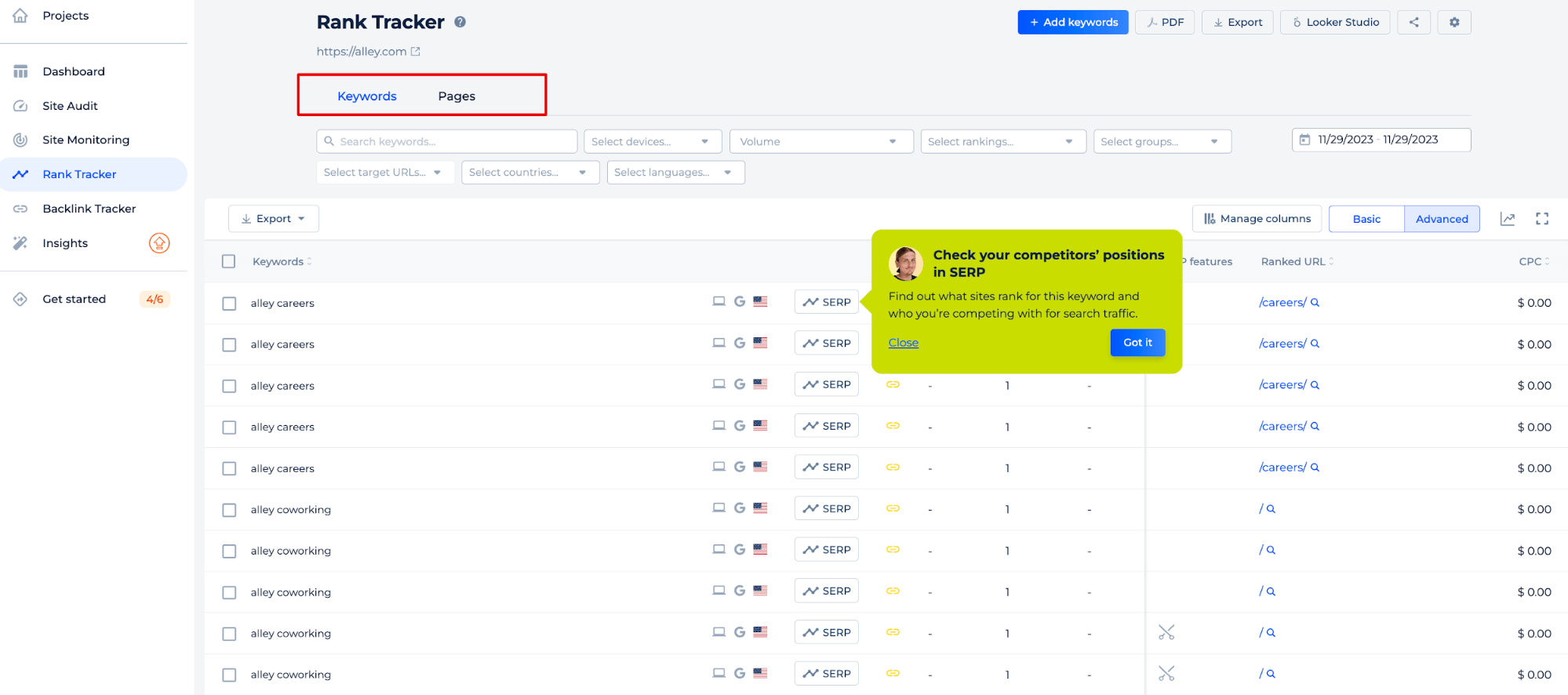Click the Get started diamond icon
The width and height of the screenshot is (1568, 695).
(x=20, y=299)
